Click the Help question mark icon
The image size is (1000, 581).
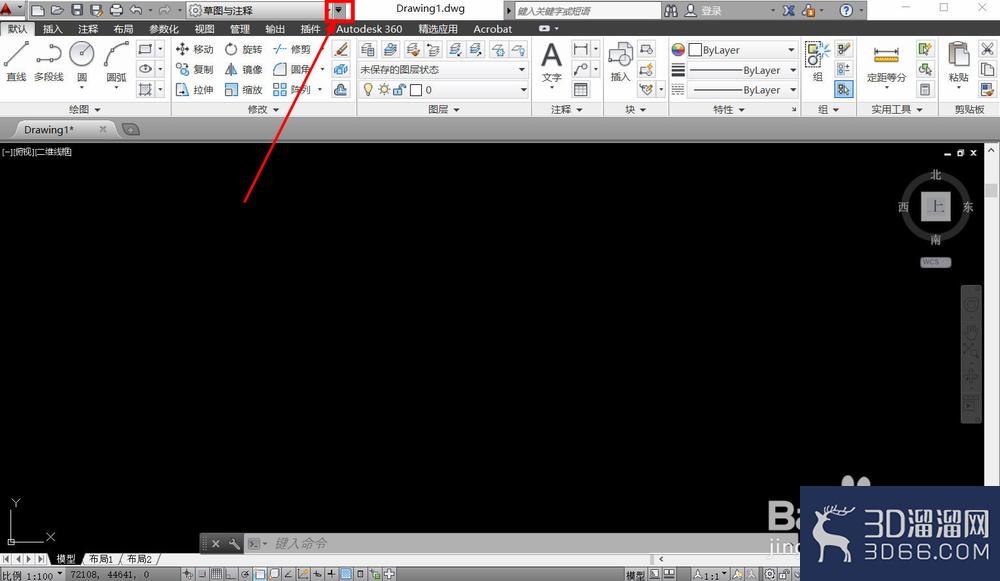coord(846,10)
